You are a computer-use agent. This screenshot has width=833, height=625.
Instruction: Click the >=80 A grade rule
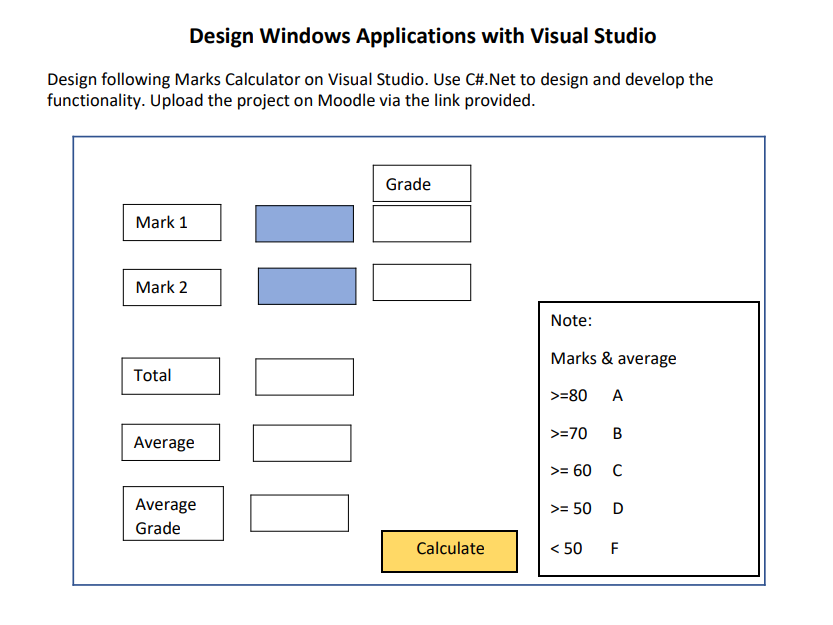586,396
